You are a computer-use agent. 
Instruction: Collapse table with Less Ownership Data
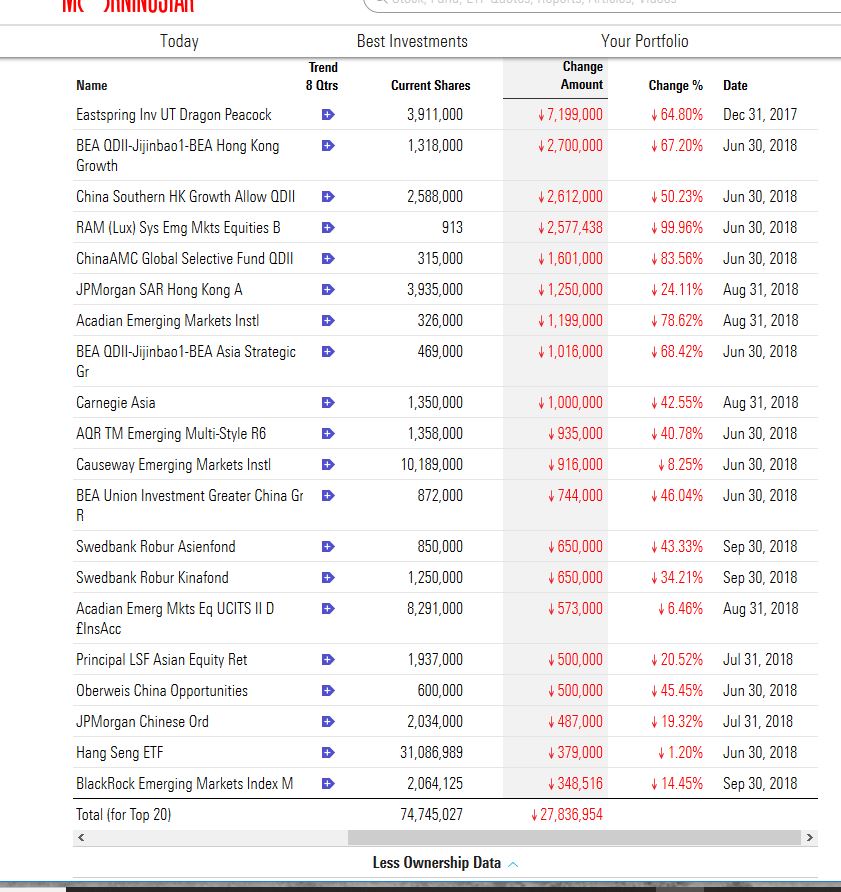point(445,863)
